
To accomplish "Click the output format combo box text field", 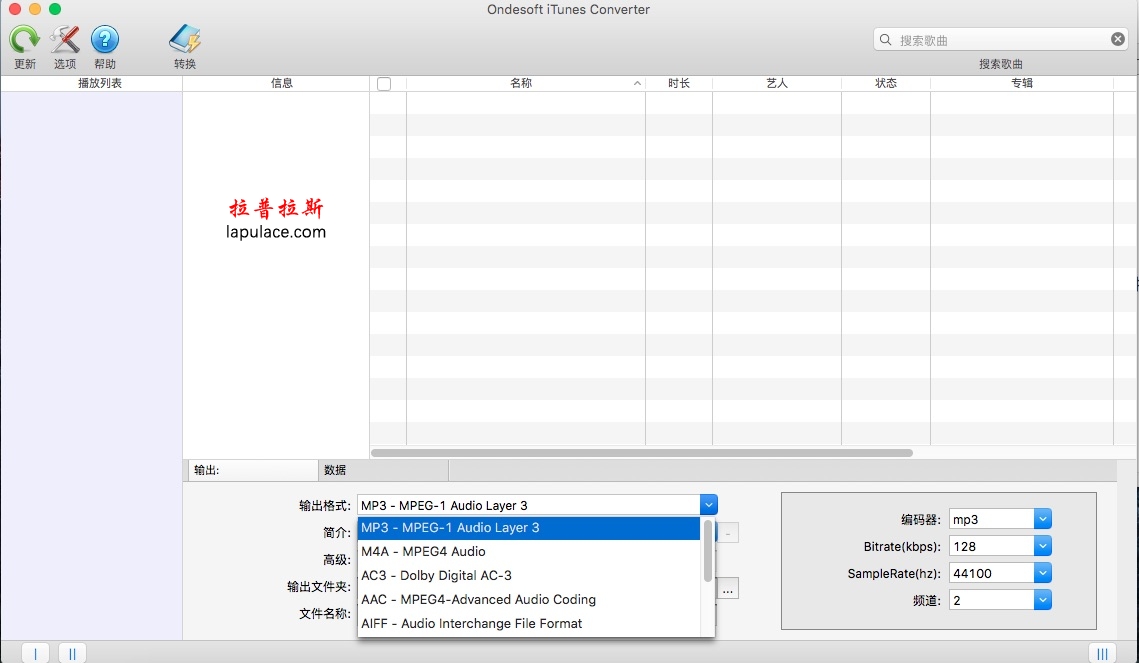I will tap(528, 505).
